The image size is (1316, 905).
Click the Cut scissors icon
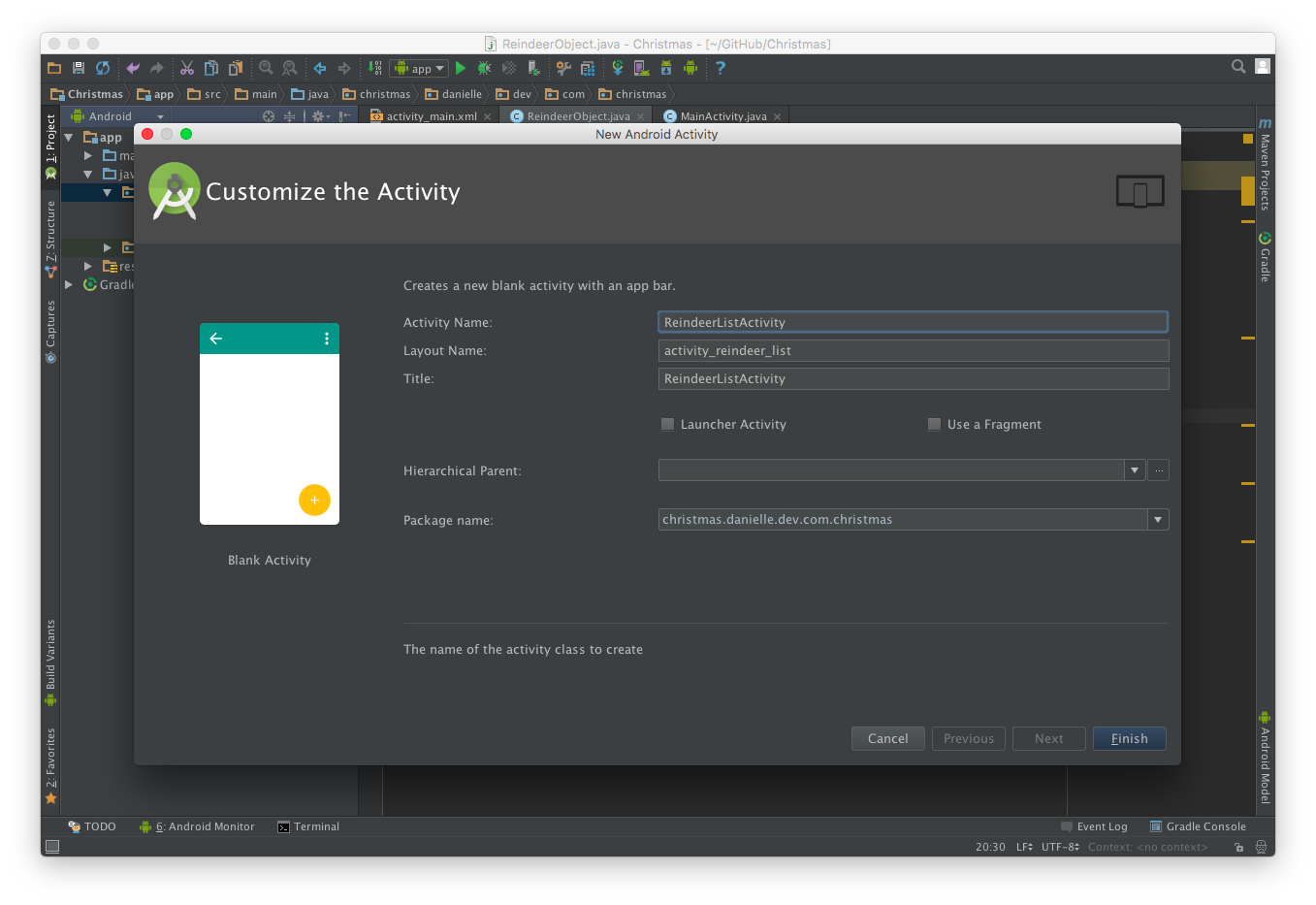click(x=187, y=68)
